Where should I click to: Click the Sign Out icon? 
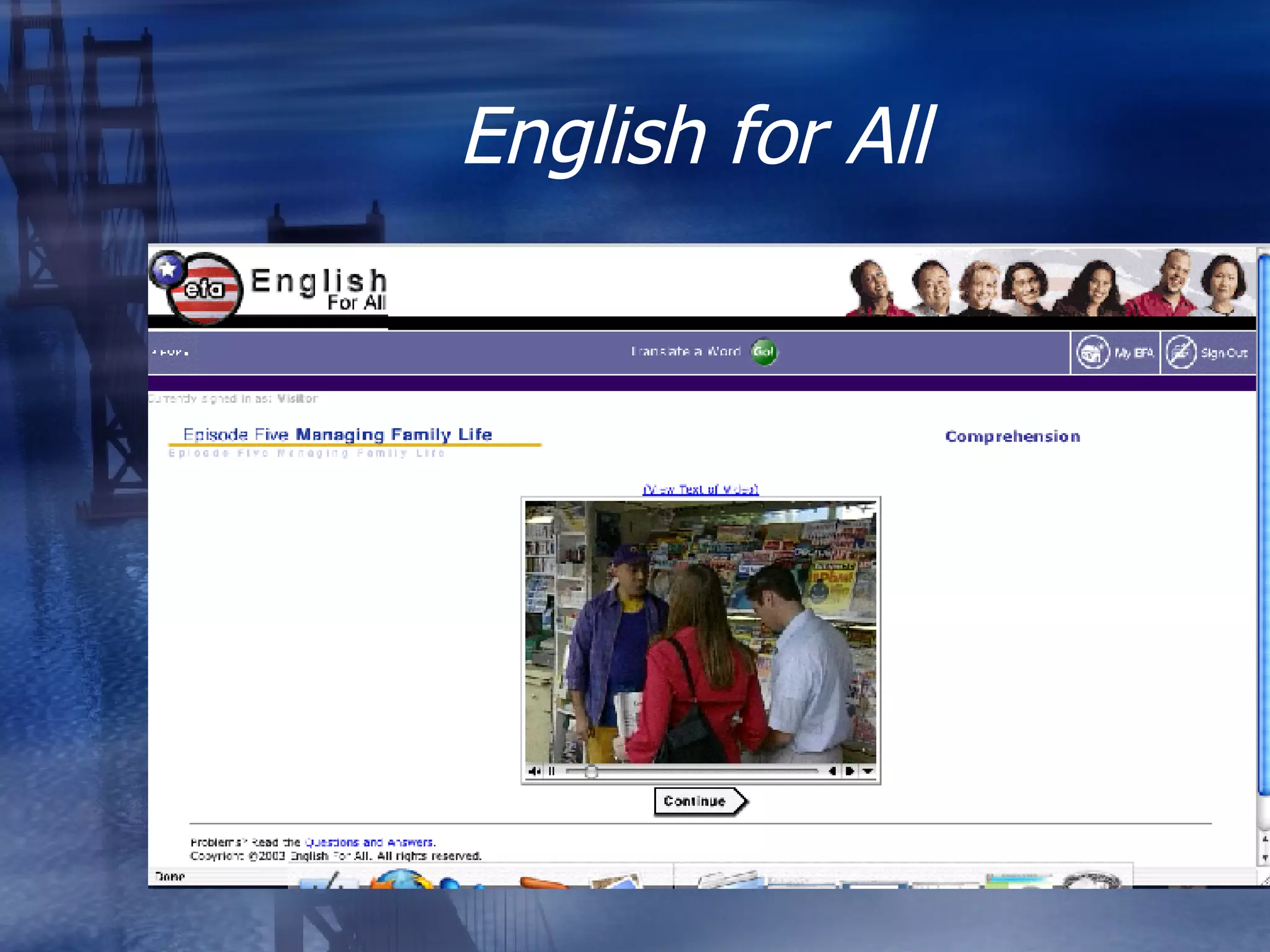(x=1181, y=352)
